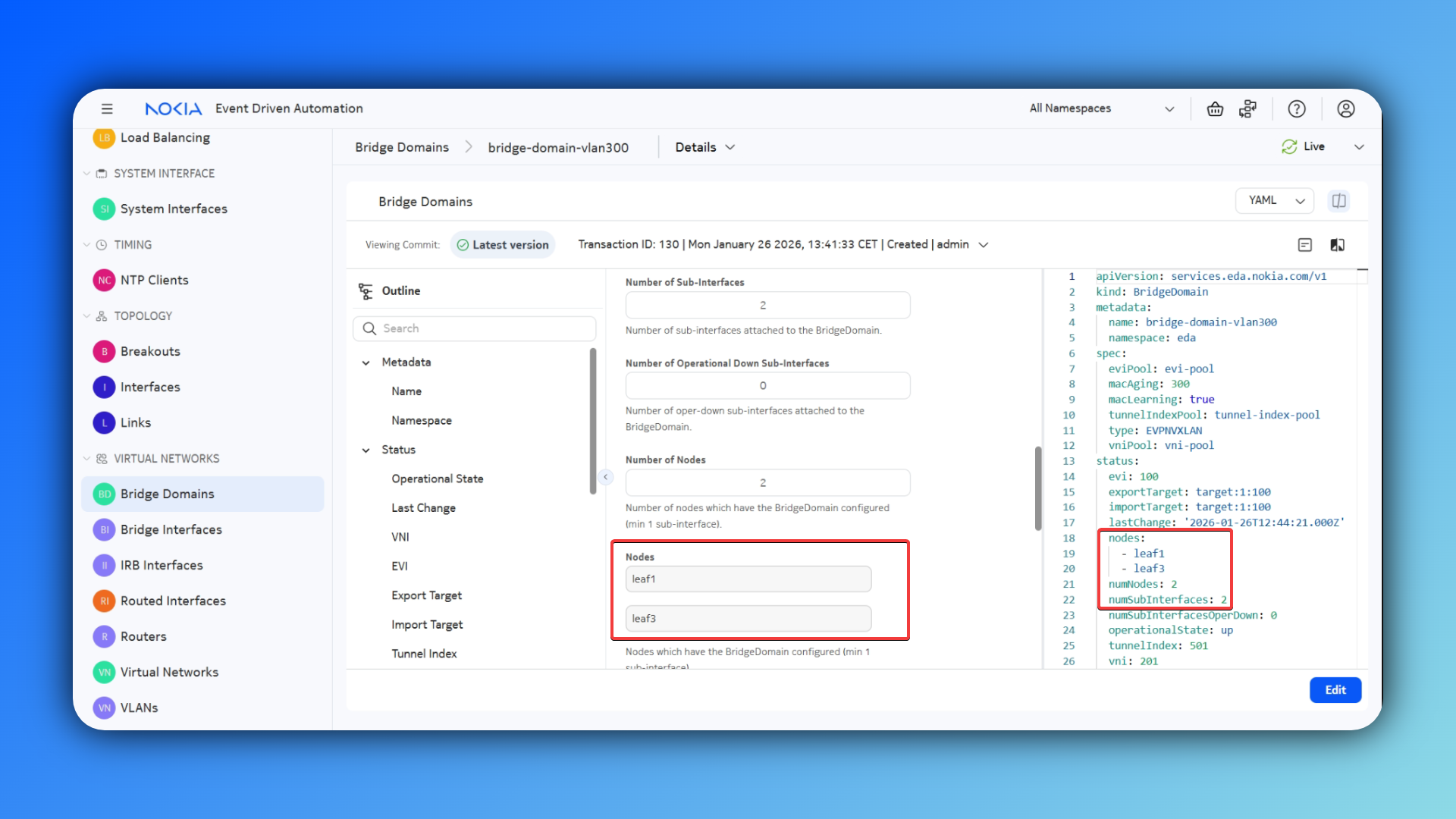Select Operational State in outline

point(437,479)
